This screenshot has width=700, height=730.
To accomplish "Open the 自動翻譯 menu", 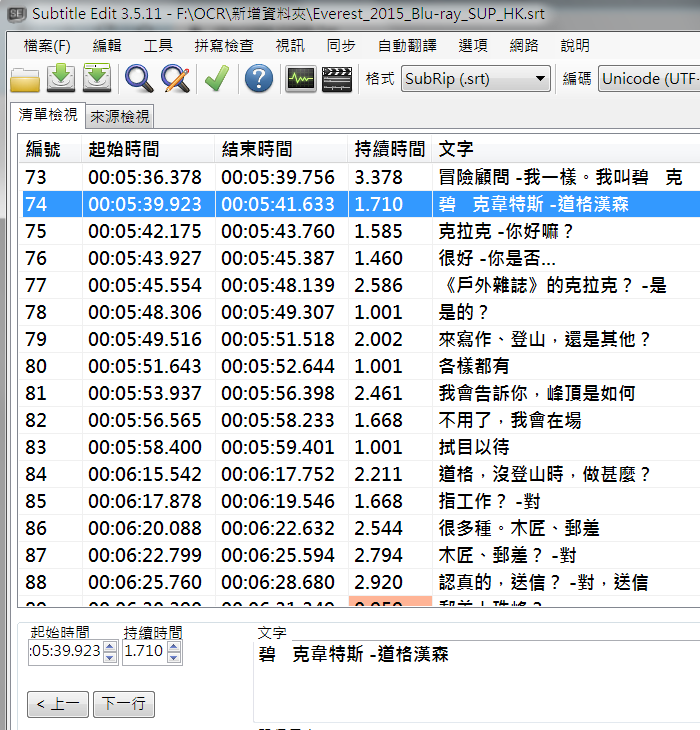I will tap(407, 46).
